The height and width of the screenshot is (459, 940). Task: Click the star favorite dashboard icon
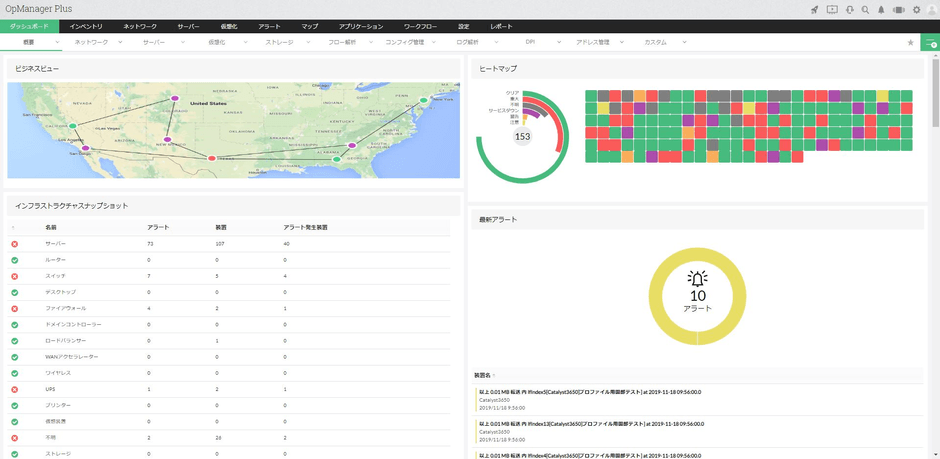coord(910,43)
